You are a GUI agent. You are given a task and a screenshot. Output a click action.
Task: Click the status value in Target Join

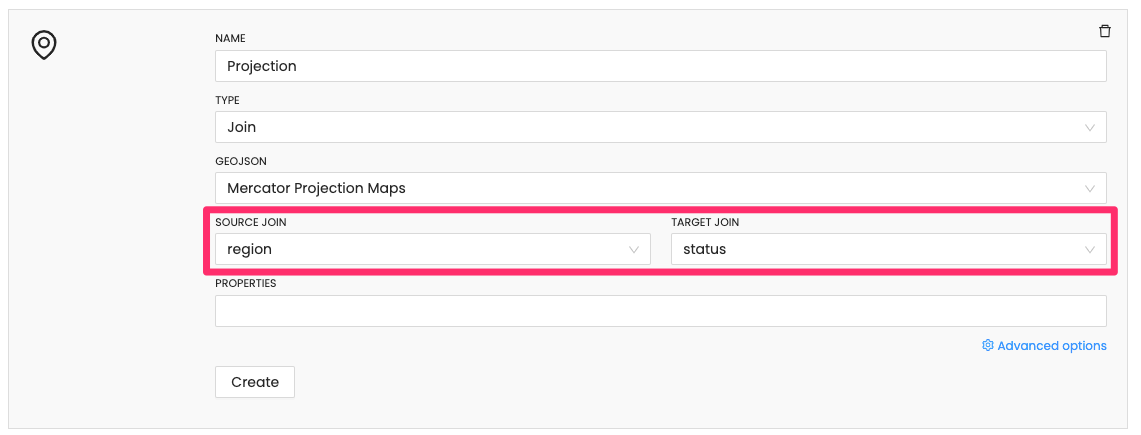[705, 249]
